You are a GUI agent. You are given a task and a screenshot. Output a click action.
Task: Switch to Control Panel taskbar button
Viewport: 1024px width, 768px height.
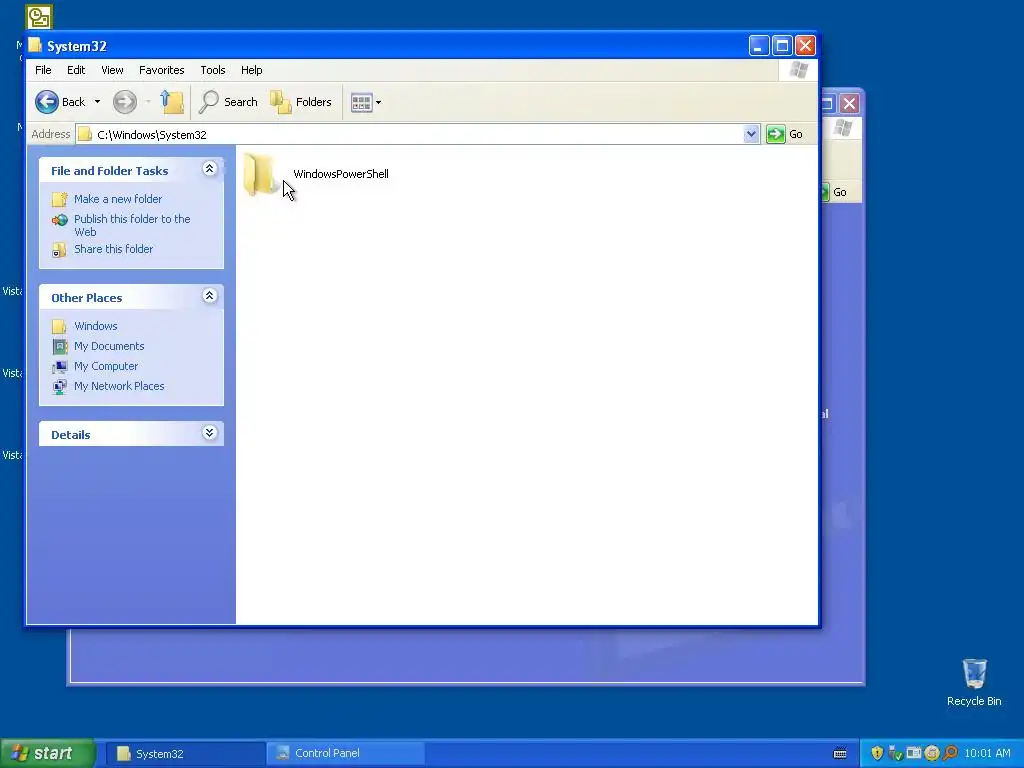(x=345, y=754)
